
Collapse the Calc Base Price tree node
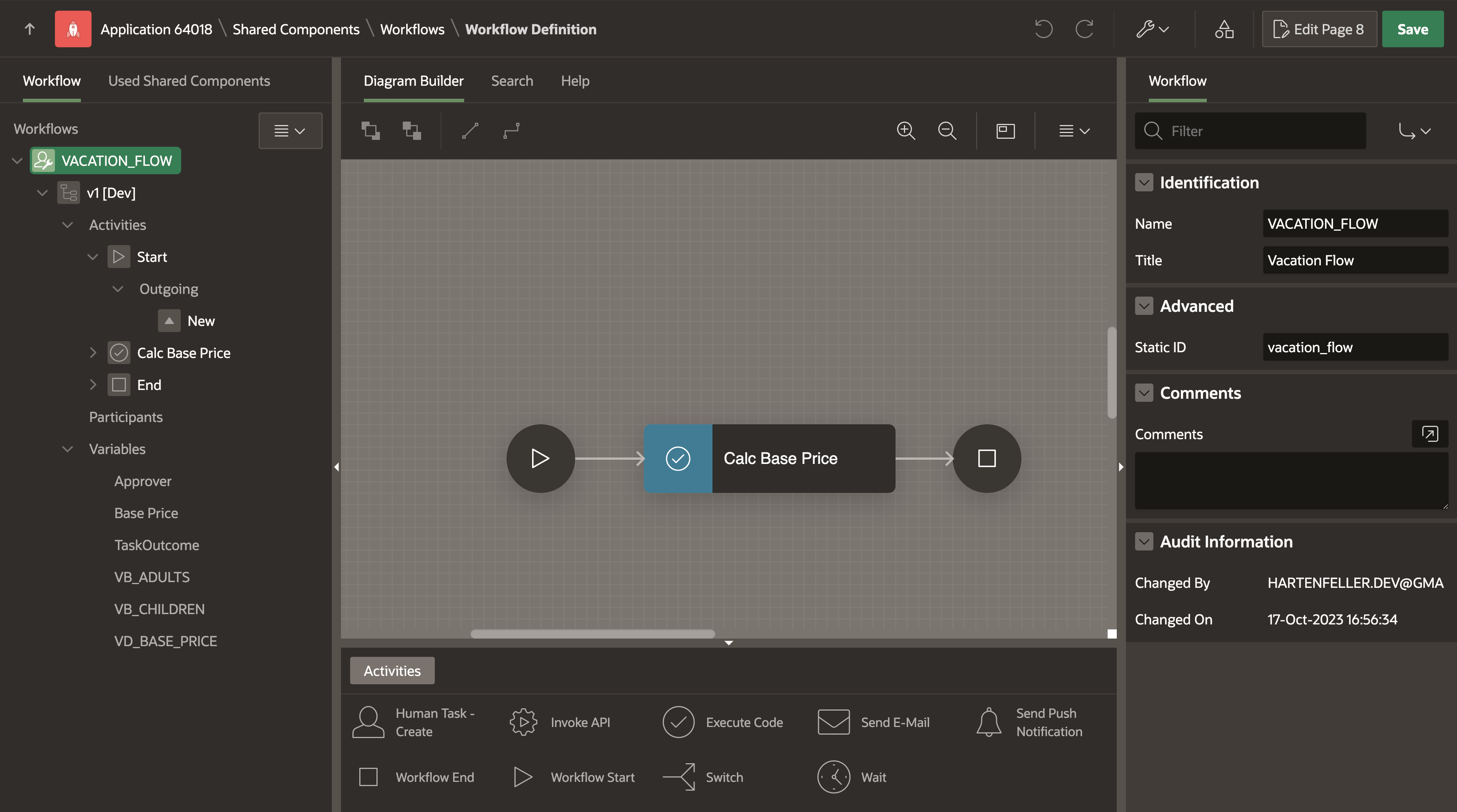point(93,352)
